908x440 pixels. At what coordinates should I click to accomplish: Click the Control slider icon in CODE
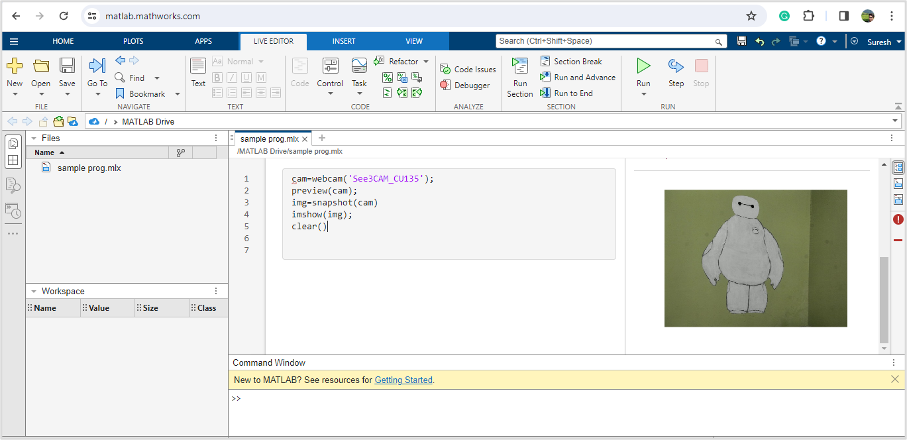[330, 65]
